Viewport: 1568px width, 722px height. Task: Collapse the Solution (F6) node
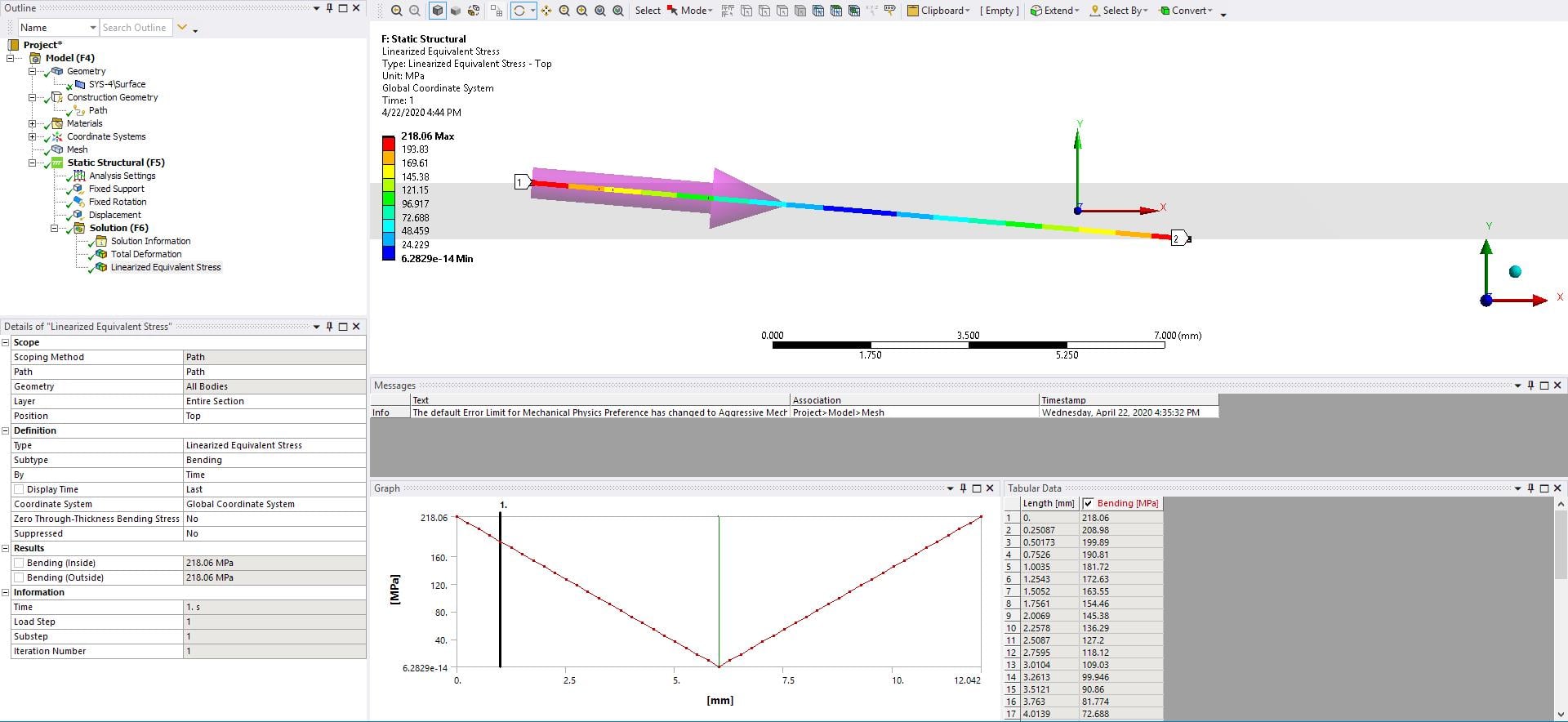55,228
